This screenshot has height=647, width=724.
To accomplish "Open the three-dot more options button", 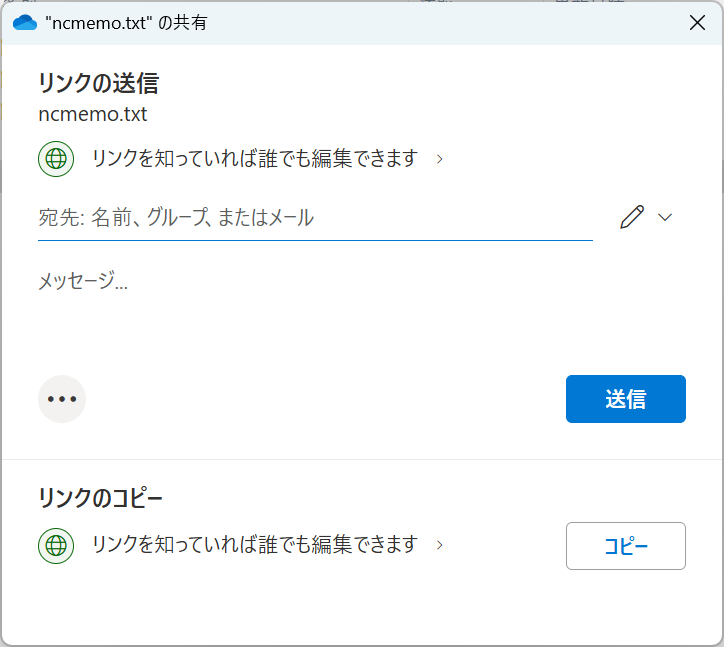I will 62,399.
